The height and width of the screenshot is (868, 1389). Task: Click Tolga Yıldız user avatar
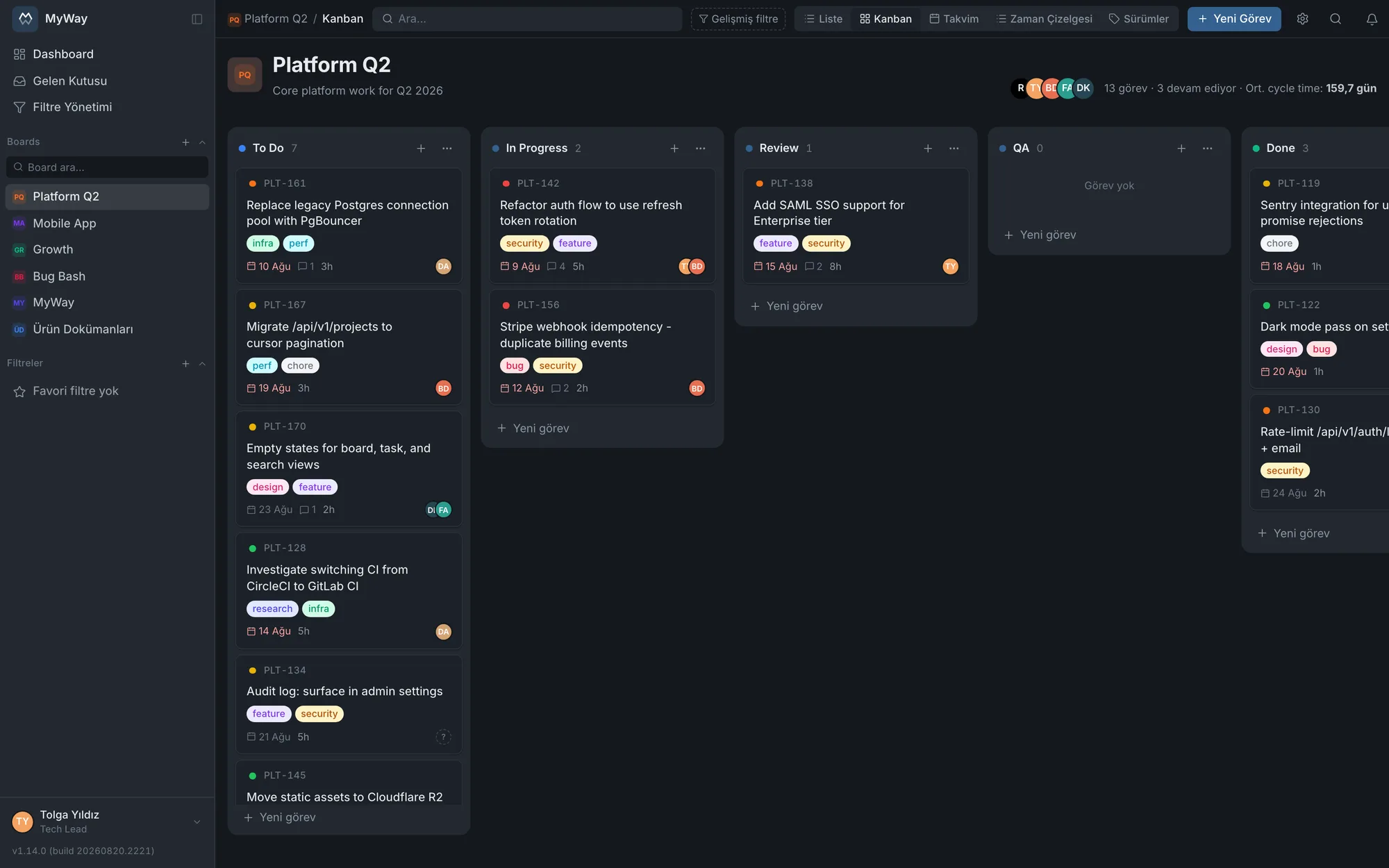tap(23, 821)
